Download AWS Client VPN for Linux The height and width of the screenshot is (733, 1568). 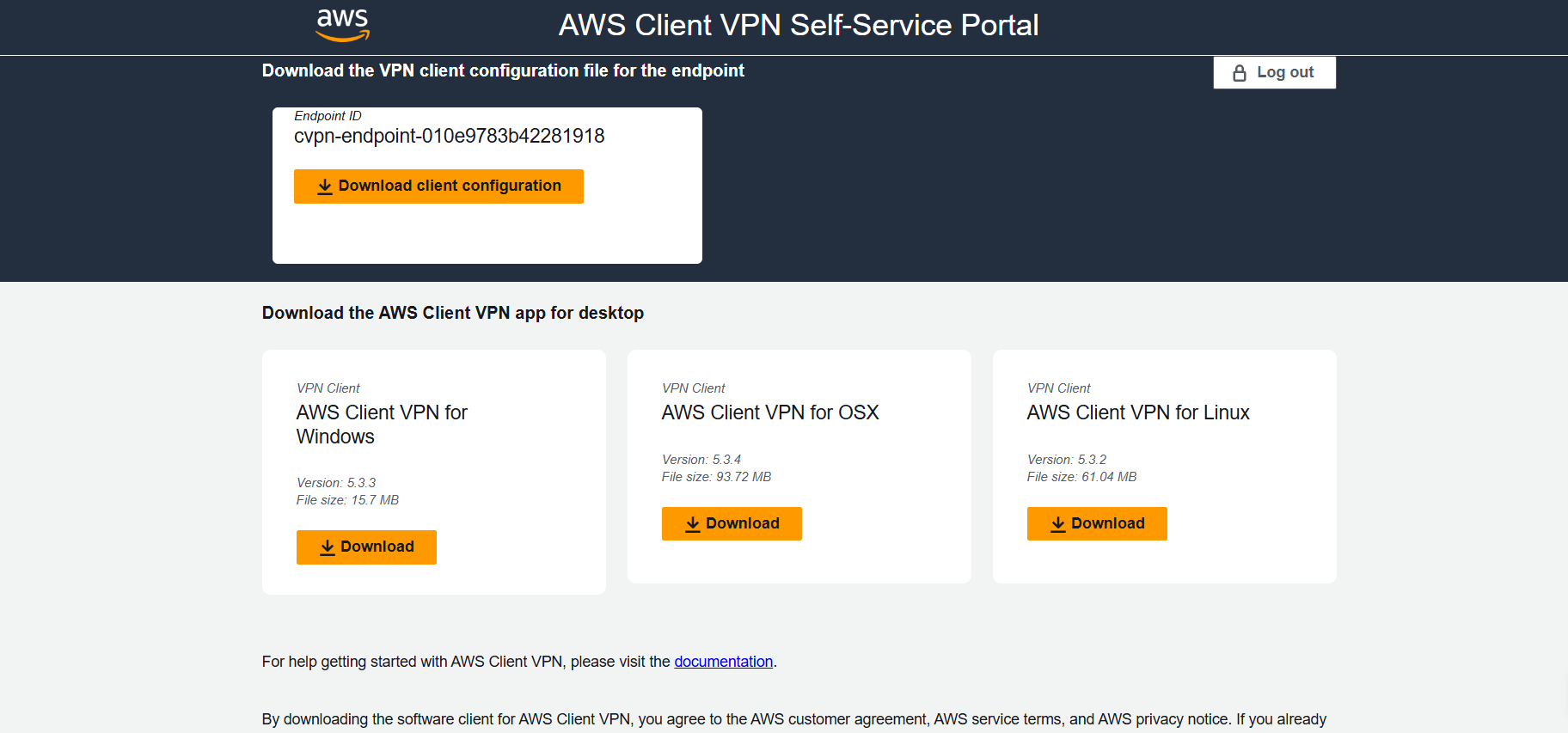pyautogui.click(x=1097, y=523)
